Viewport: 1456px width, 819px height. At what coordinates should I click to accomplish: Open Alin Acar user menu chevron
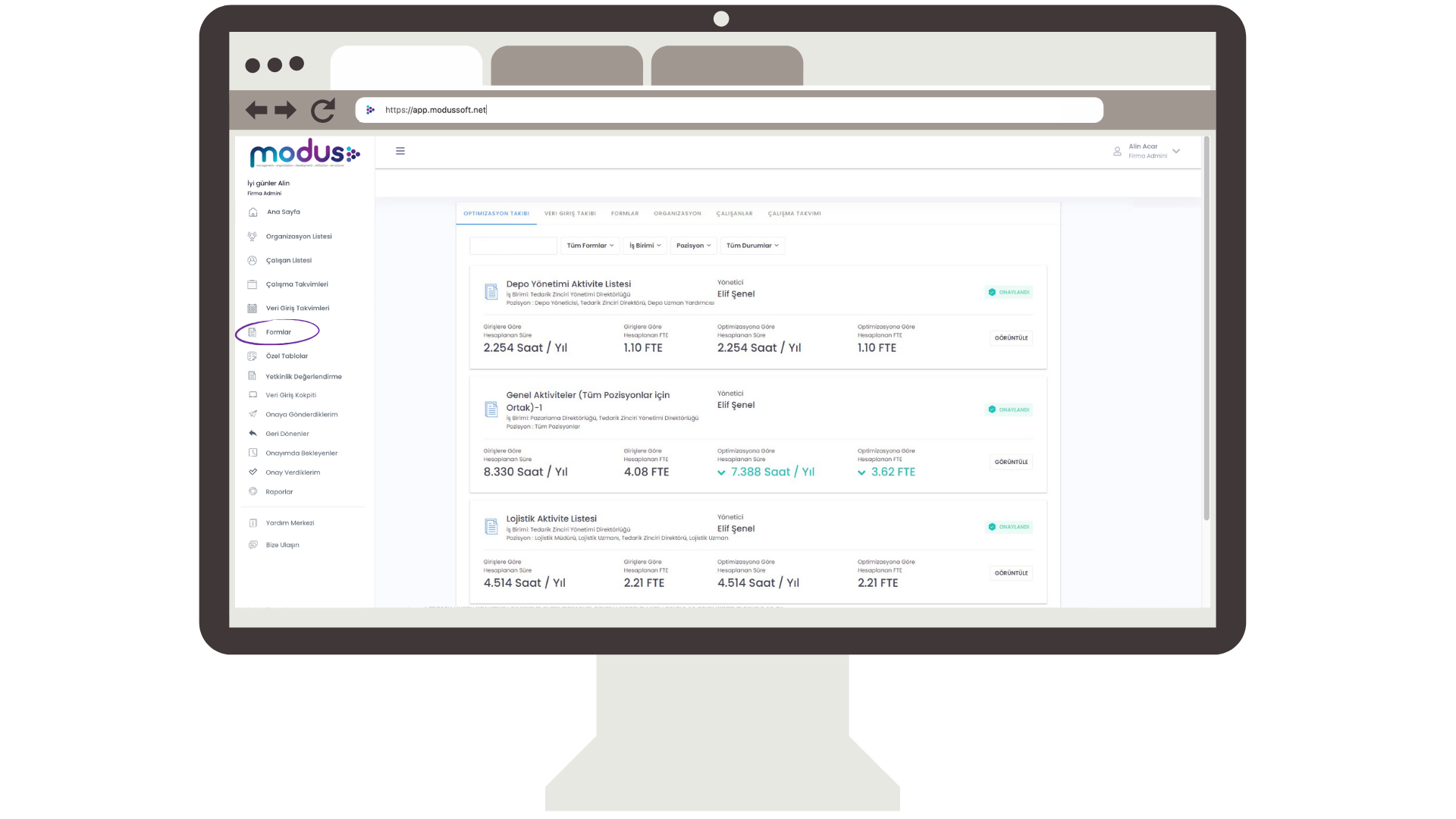pyautogui.click(x=1176, y=152)
